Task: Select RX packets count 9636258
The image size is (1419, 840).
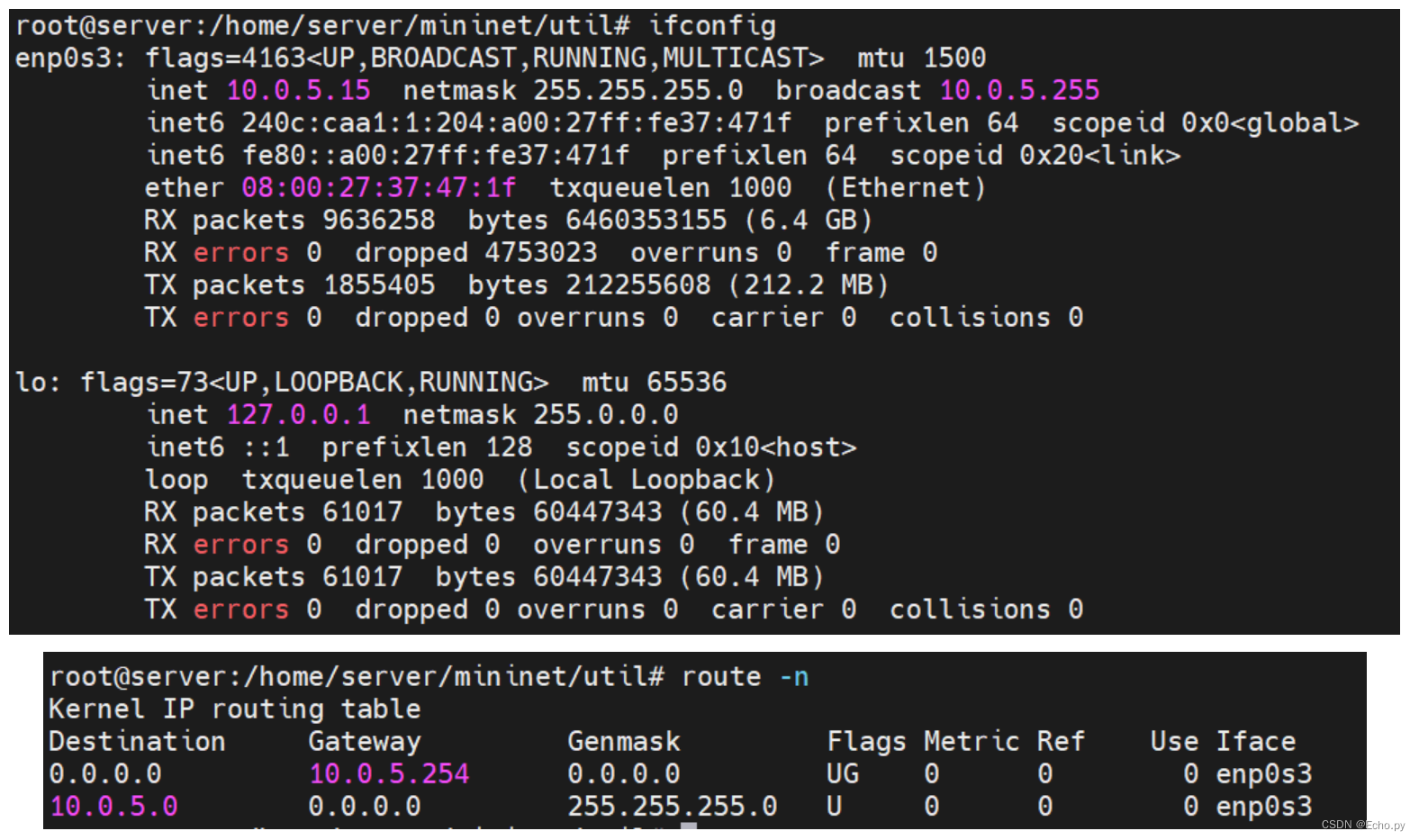Action: pyautogui.click(x=378, y=221)
